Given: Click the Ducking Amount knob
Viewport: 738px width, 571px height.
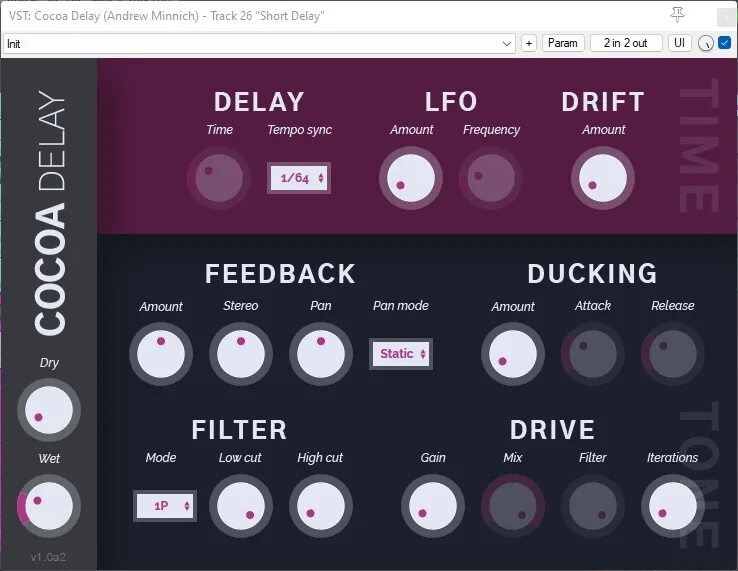Looking at the screenshot, I should pos(513,354).
